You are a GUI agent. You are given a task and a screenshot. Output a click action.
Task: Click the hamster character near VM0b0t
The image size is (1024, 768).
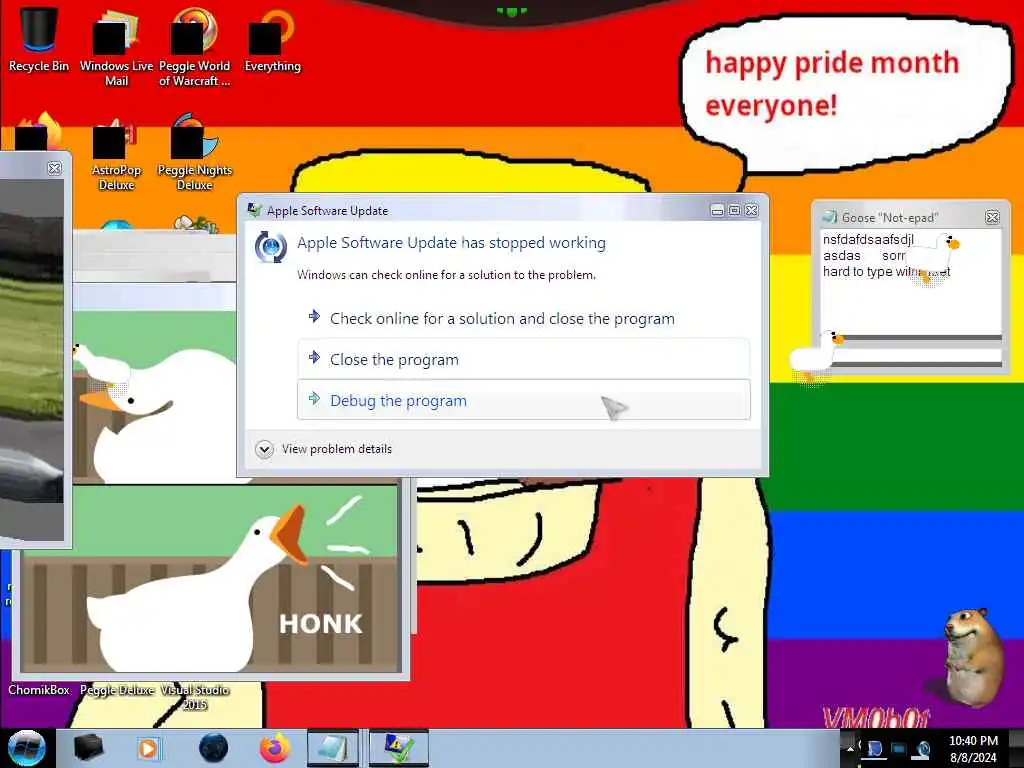coord(973,658)
